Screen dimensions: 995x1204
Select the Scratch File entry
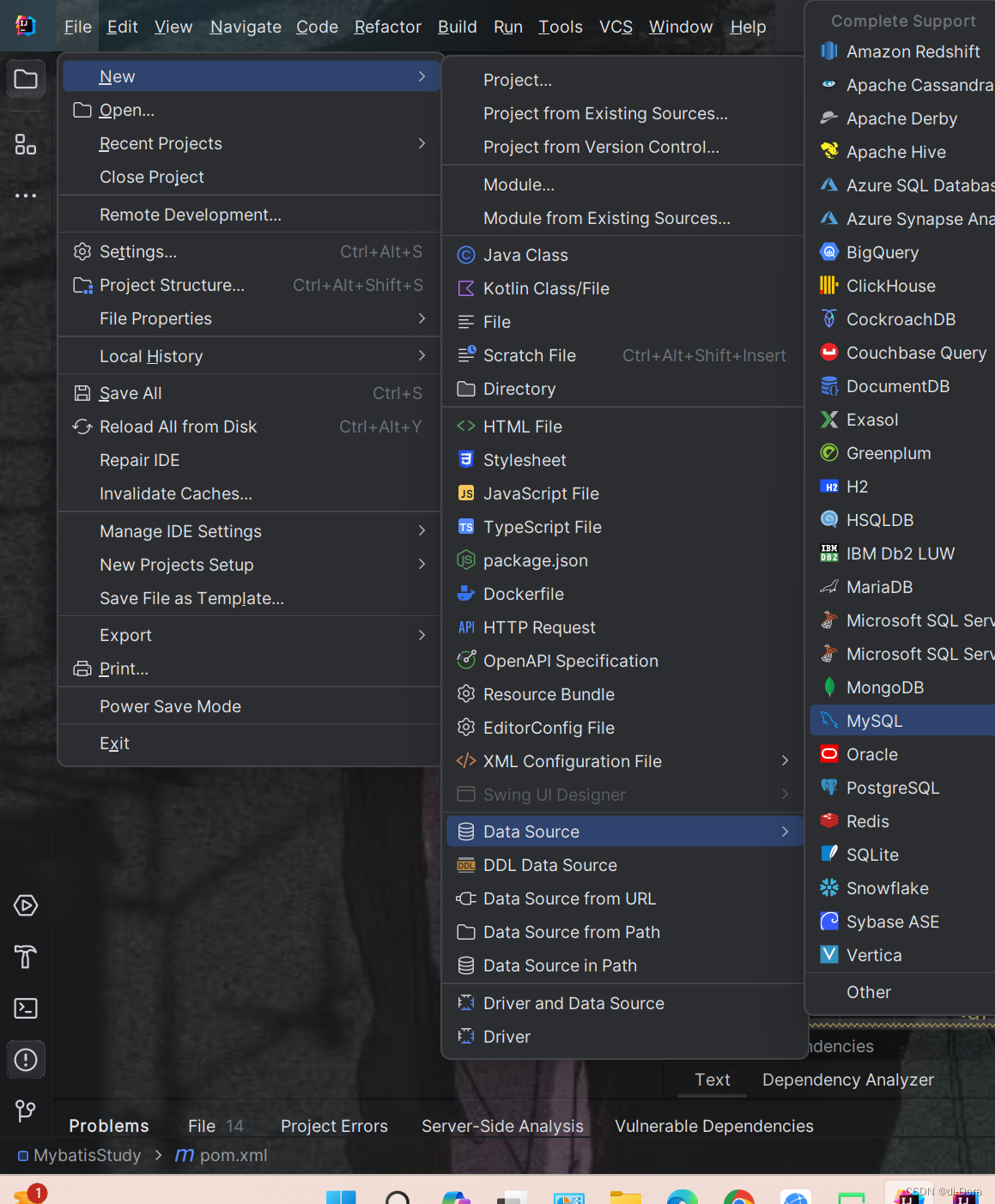pos(623,355)
